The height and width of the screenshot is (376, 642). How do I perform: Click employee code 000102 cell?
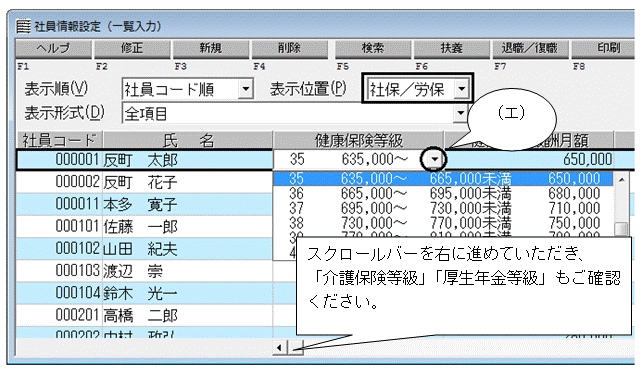click(59, 249)
